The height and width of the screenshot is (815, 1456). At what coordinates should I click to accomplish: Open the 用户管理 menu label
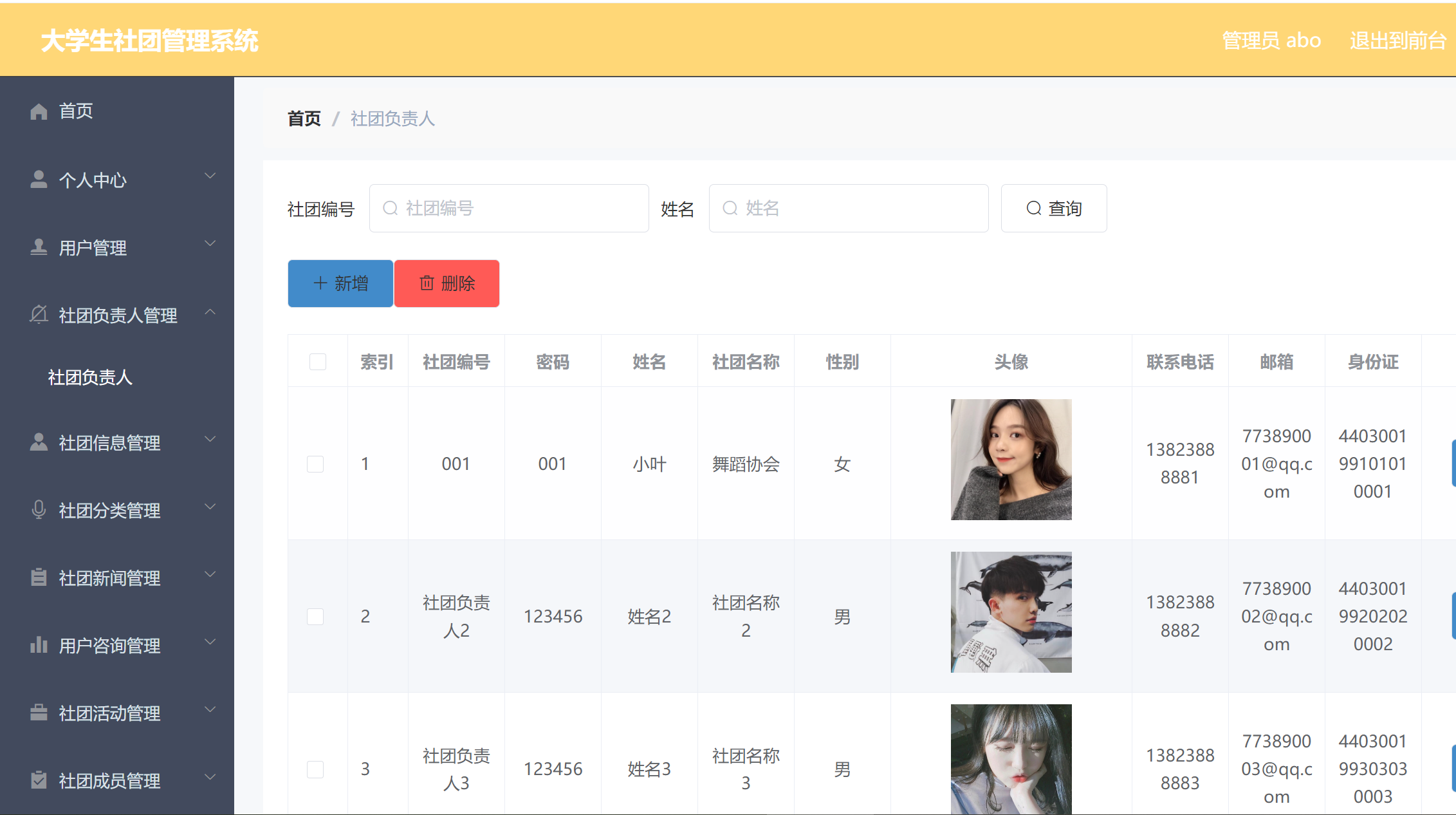point(93,248)
